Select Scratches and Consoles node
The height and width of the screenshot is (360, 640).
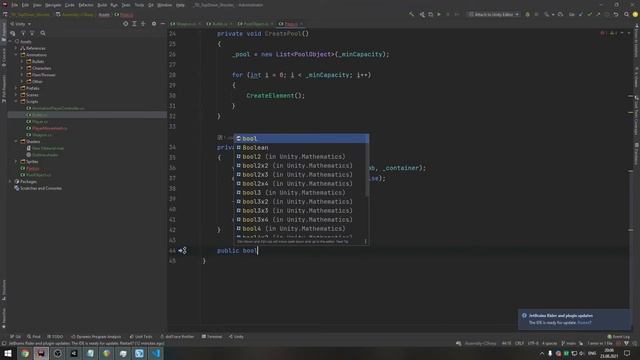(38, 188)
